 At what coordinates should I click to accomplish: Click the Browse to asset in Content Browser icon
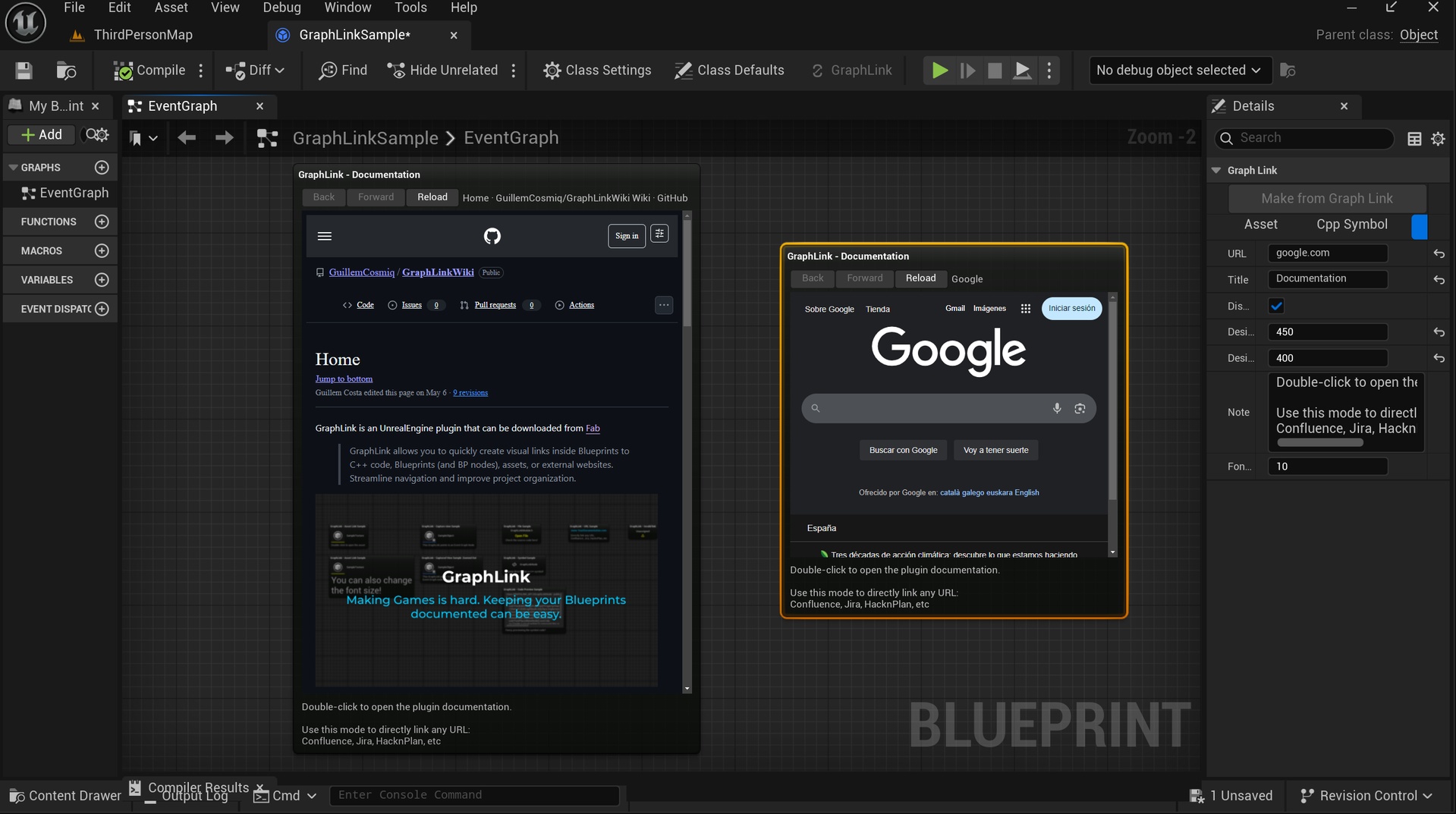pos(67,71)
